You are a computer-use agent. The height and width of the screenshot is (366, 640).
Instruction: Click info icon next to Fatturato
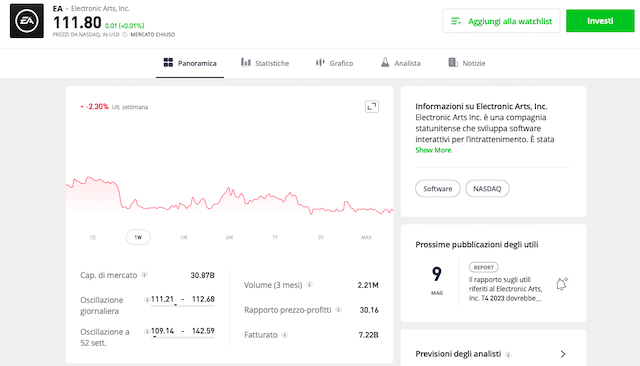(x=284, y=335)
